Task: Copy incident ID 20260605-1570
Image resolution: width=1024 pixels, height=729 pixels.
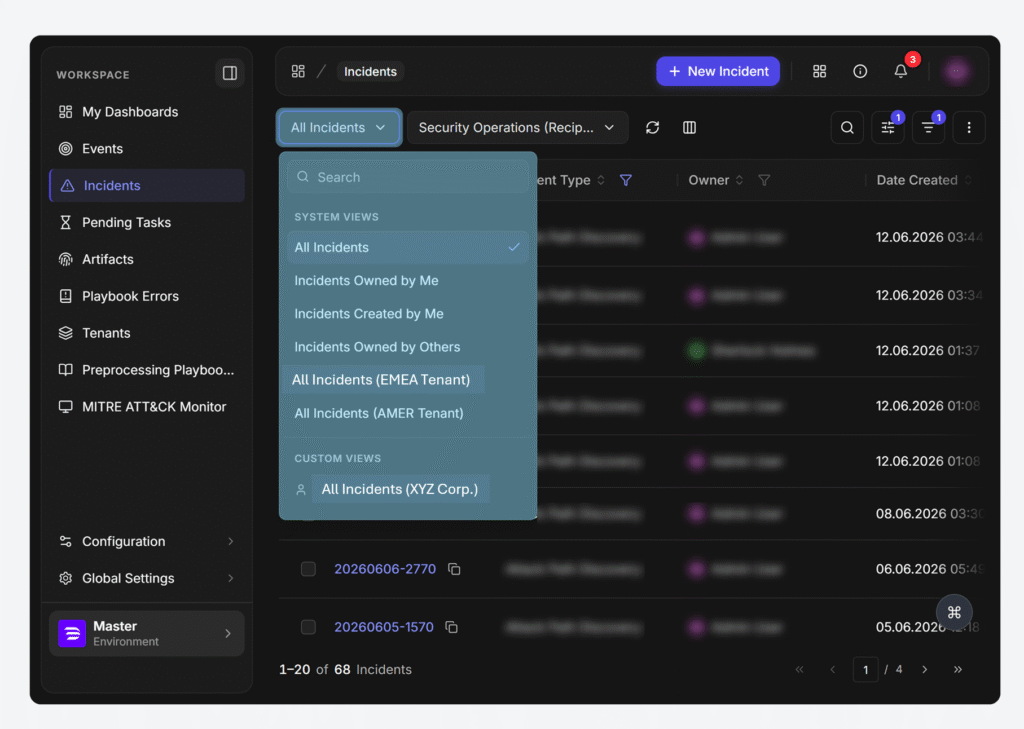Action: coord(451,627)
